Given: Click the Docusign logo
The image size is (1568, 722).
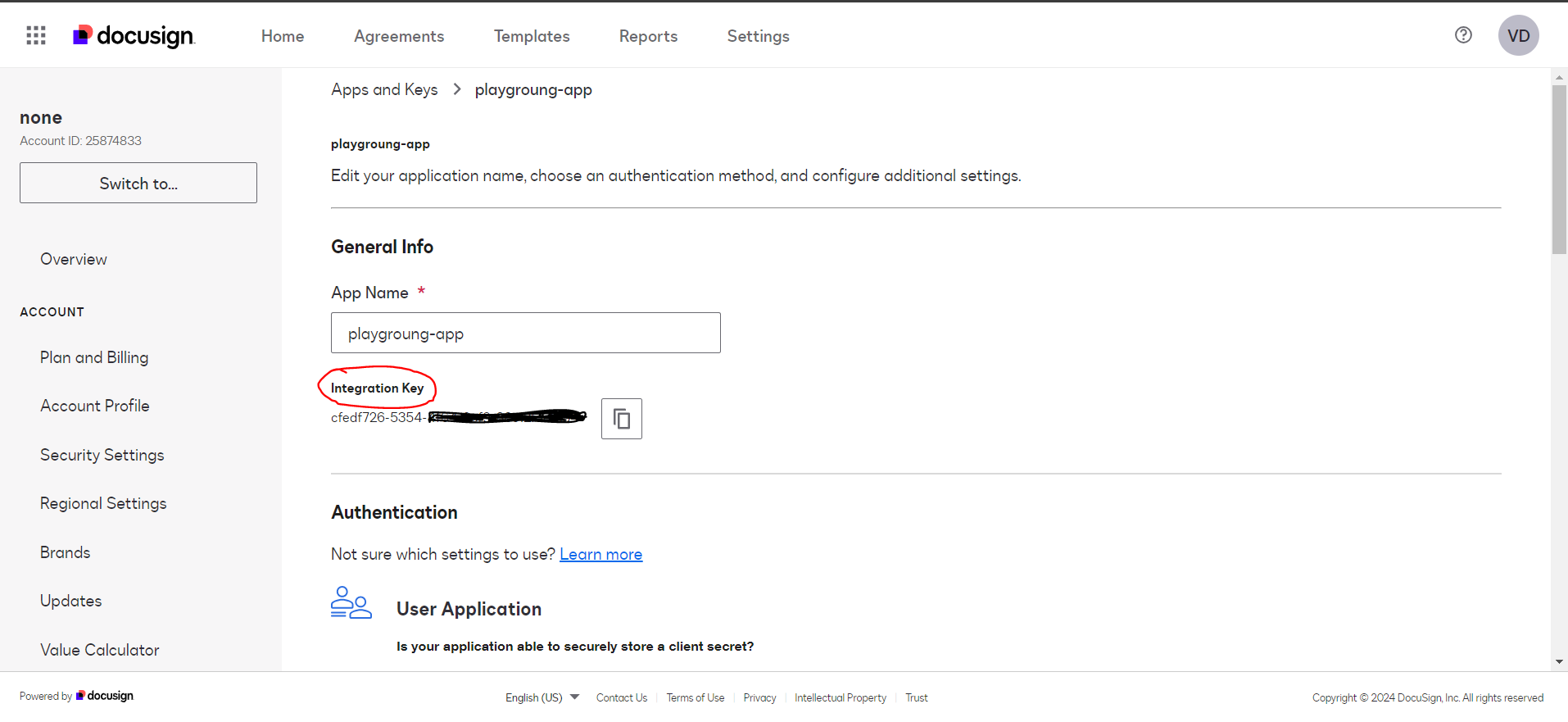Looking at the screenshot, I should (x=134, y=35).
